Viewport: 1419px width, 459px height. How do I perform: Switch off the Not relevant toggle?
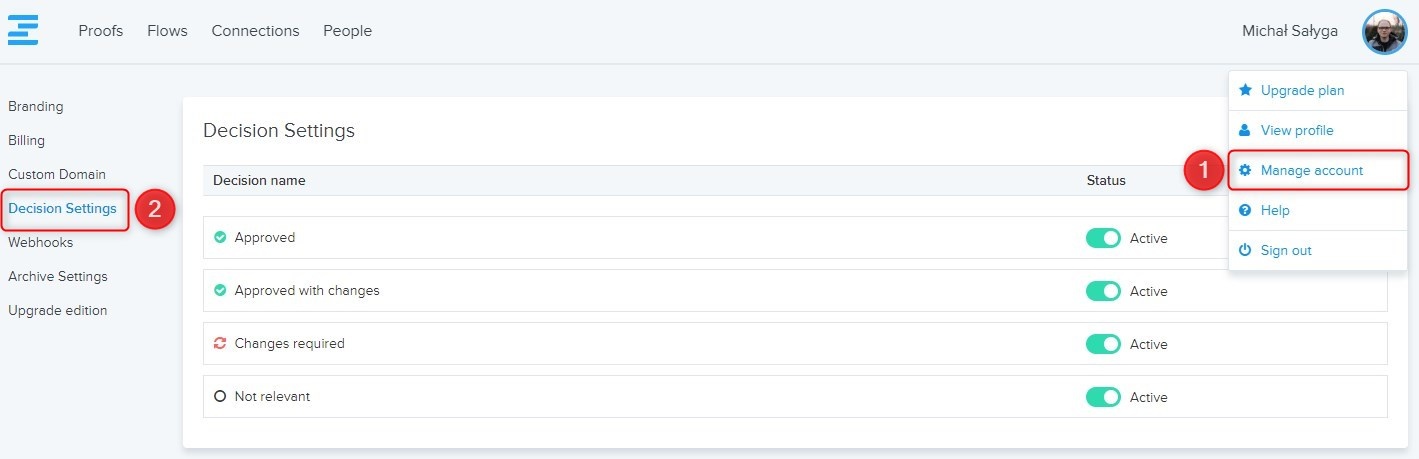[1103, 397]
